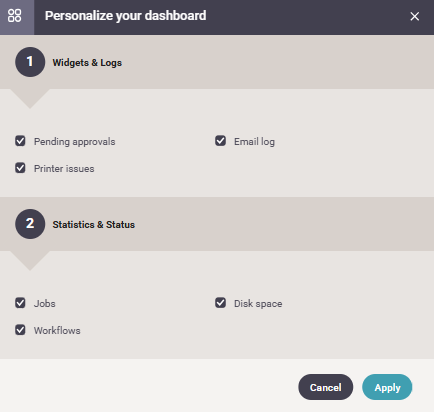Click the step 2 number circle

[30, 224]
